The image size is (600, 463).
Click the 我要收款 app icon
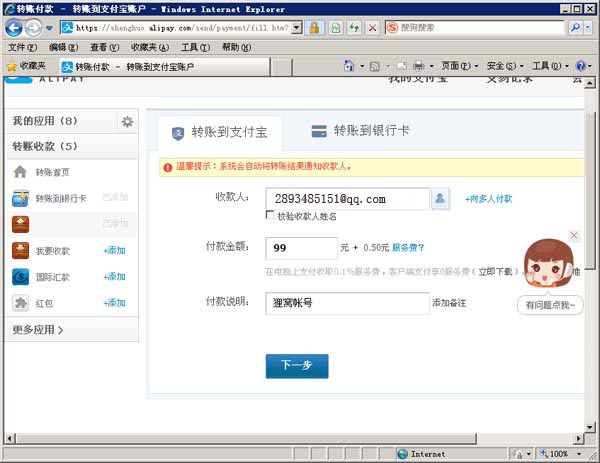pyautogui.click(x=20, y=251)
